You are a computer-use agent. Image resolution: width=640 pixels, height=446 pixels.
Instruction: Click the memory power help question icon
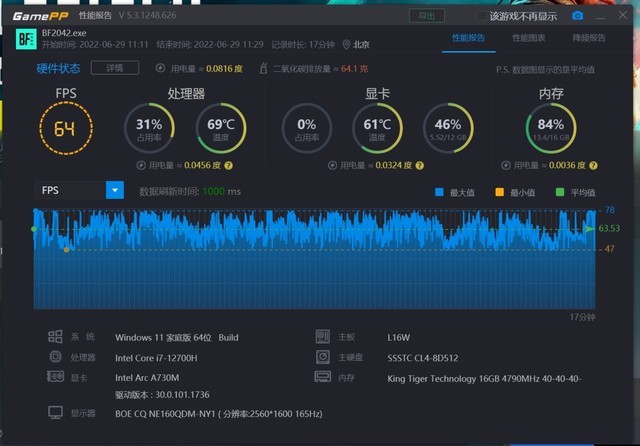[593, 165]
